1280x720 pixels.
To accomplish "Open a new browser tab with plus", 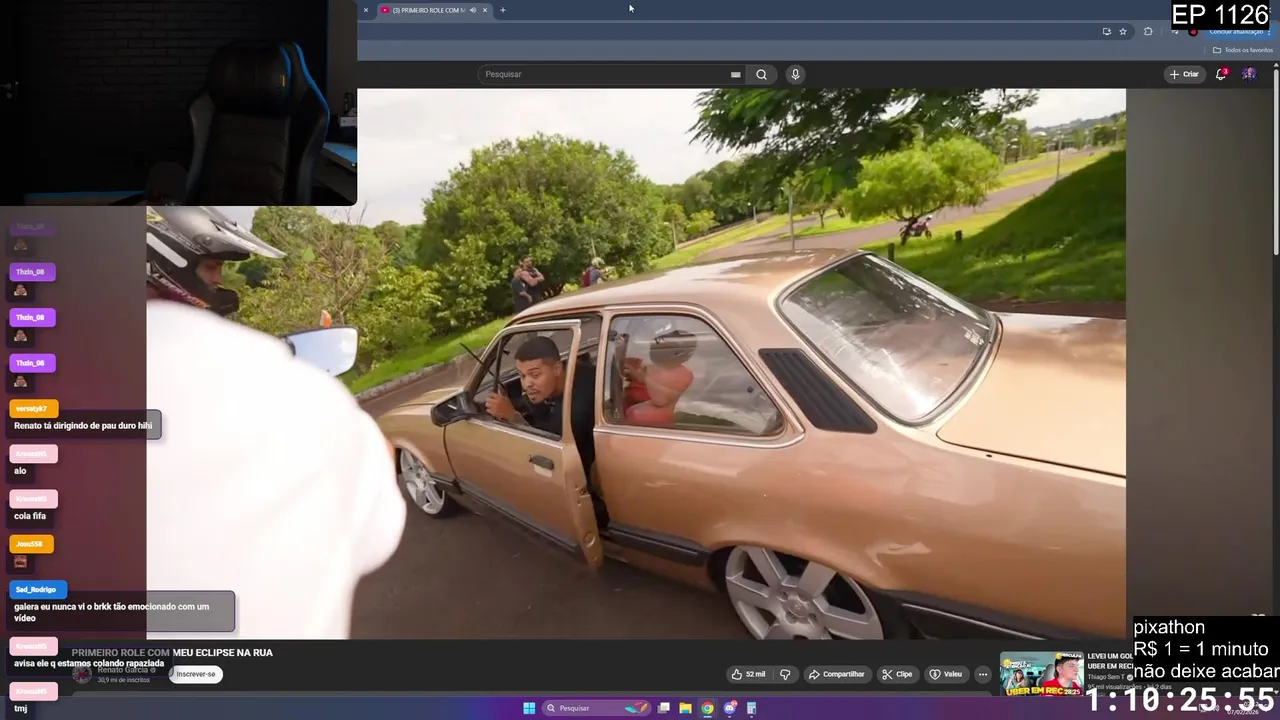I will (x=502, y=10).
